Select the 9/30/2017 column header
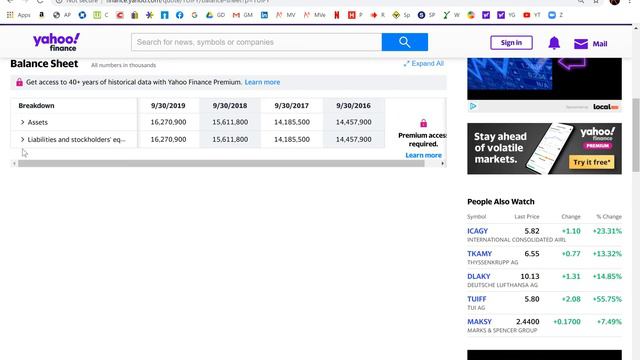The width and height of the screenshot is (640, 360). tap(291, 106)
